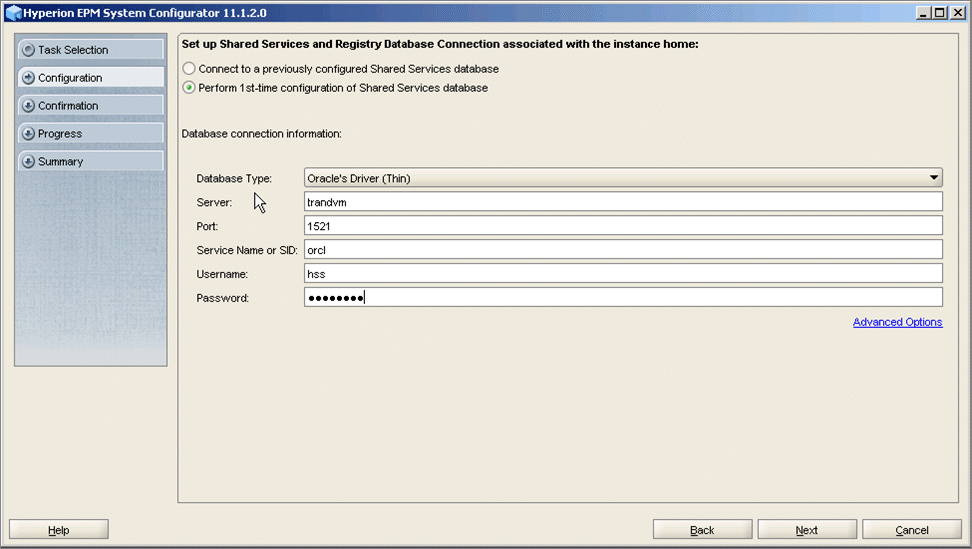Click the Confirmation step arrow icon
Screen dimensions: 972x549
point(28,106)
